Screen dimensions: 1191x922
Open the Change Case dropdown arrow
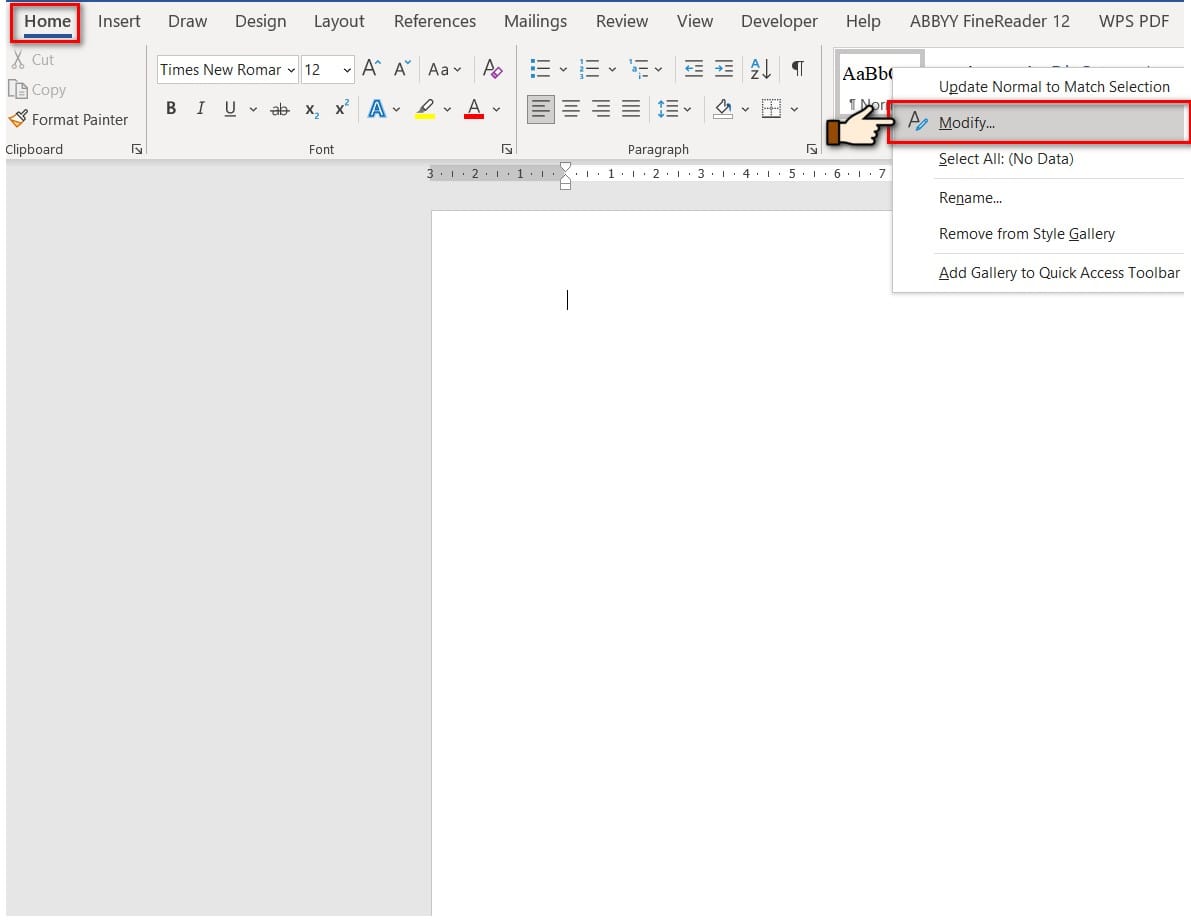tap(457, 70)
